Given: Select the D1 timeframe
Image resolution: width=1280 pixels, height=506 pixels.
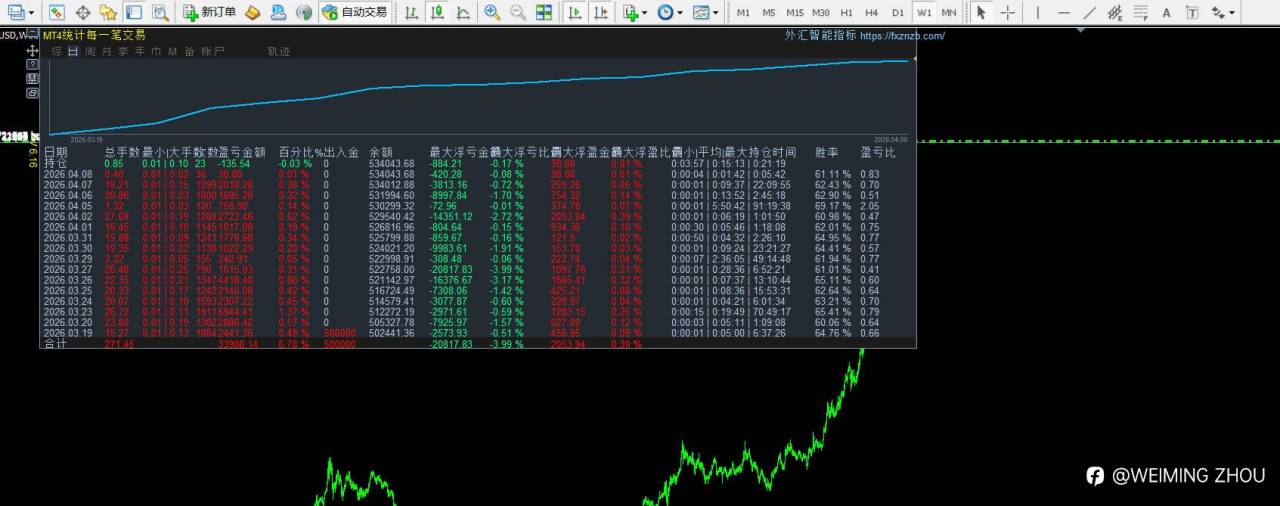Looking at the screenshot, I should pos(898,12).
